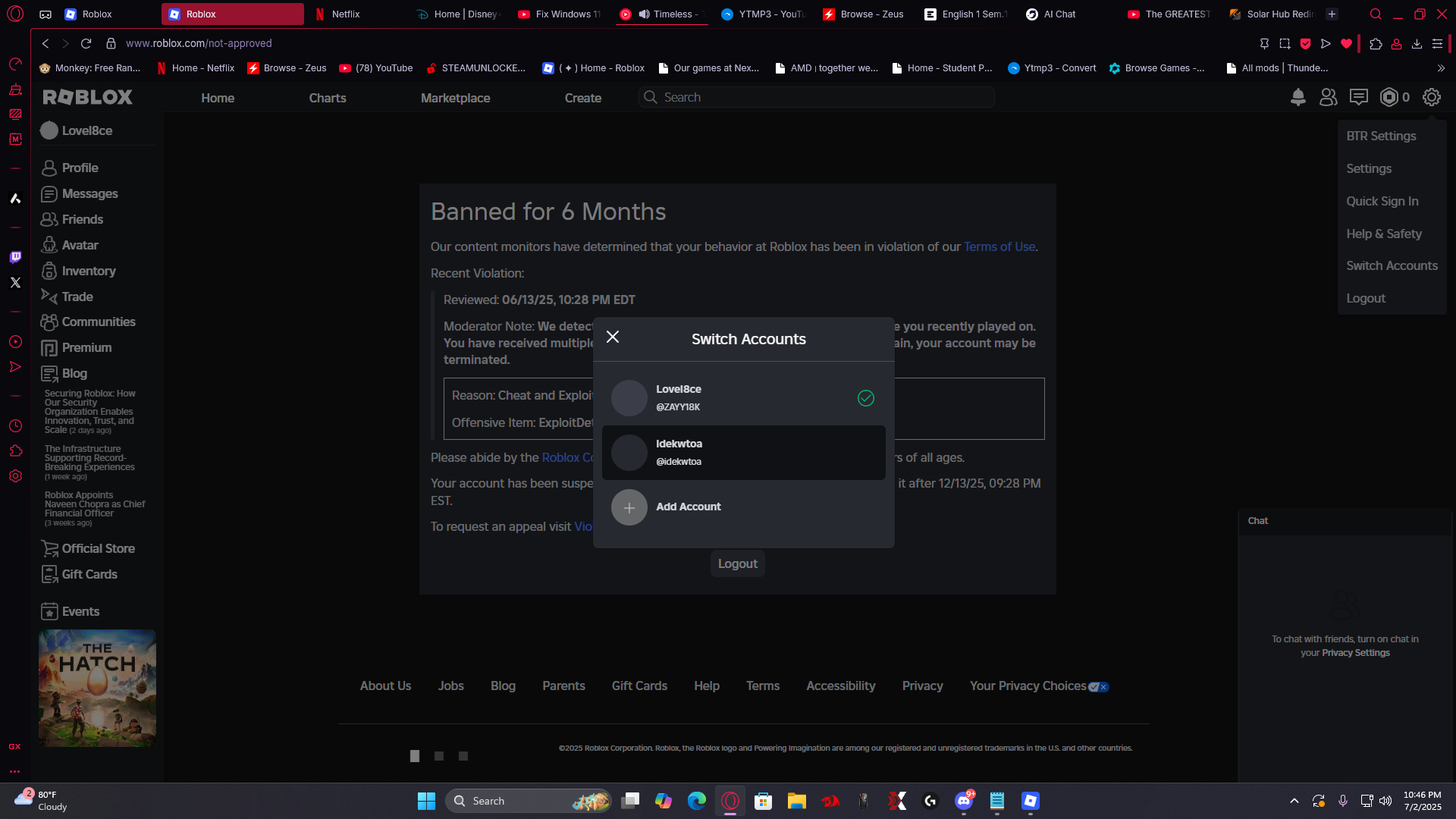Open Roblox notifications bell
1456x819 pixels.
[x=1298, y=97]
